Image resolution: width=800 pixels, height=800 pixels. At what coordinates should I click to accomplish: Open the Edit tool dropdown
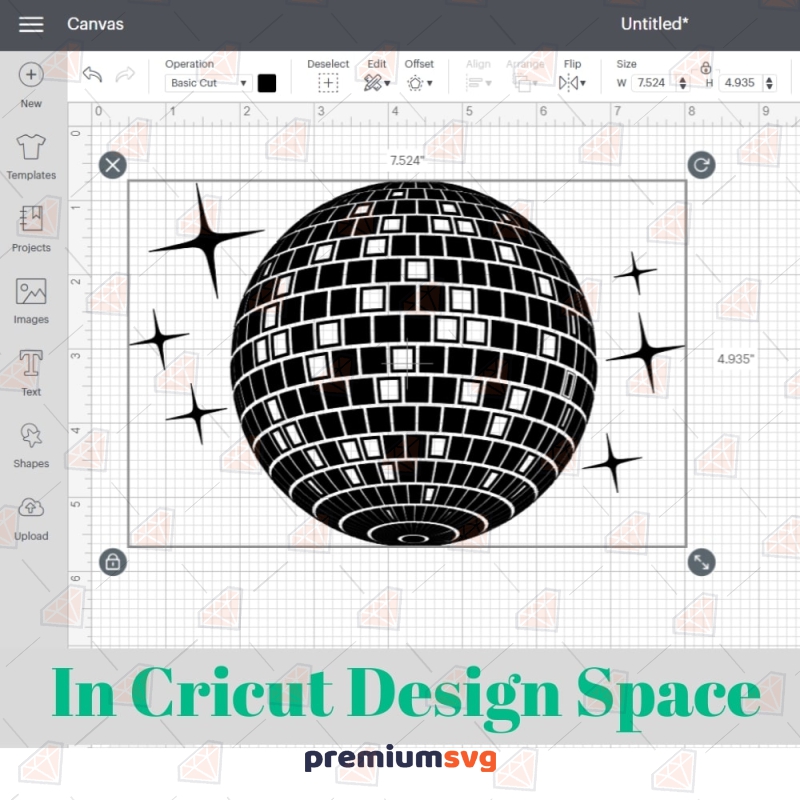coord(375,82)
